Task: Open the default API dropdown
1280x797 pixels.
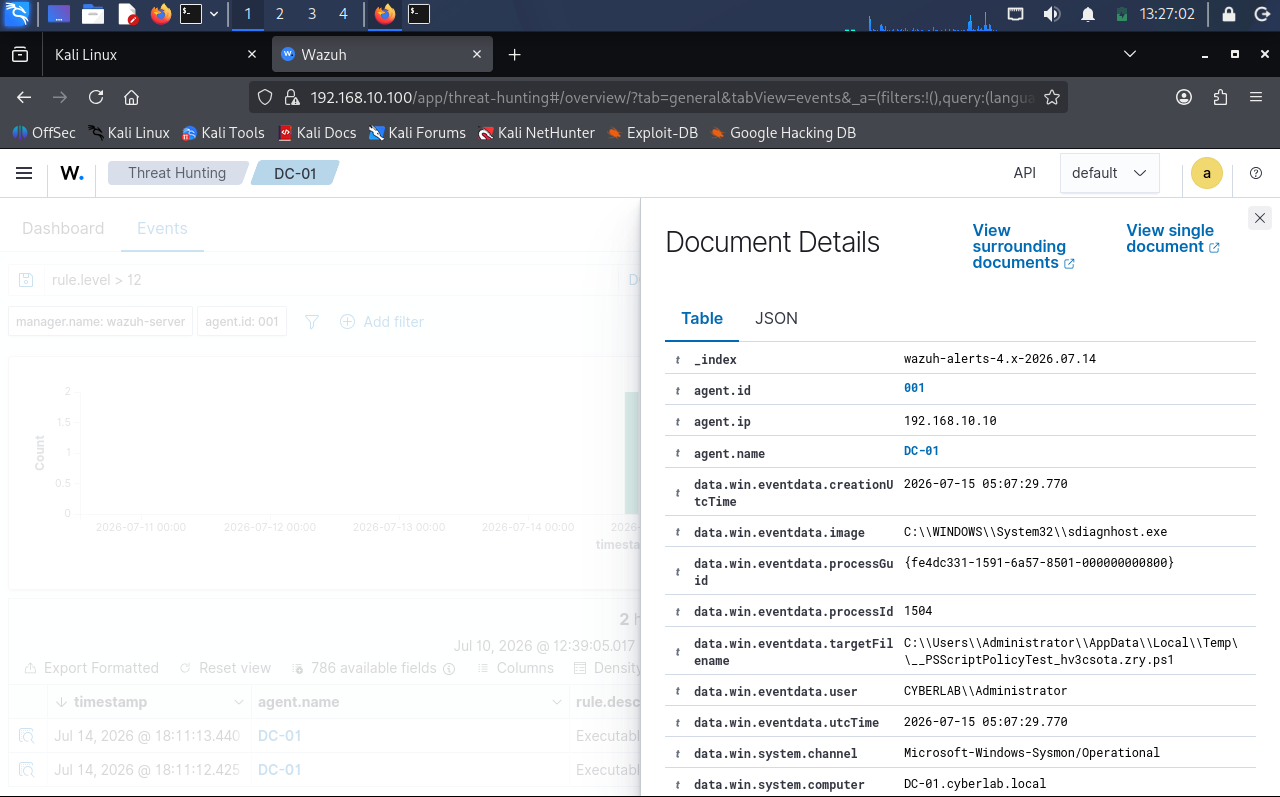Action: pyautogui.click(x=1109, y=173)
